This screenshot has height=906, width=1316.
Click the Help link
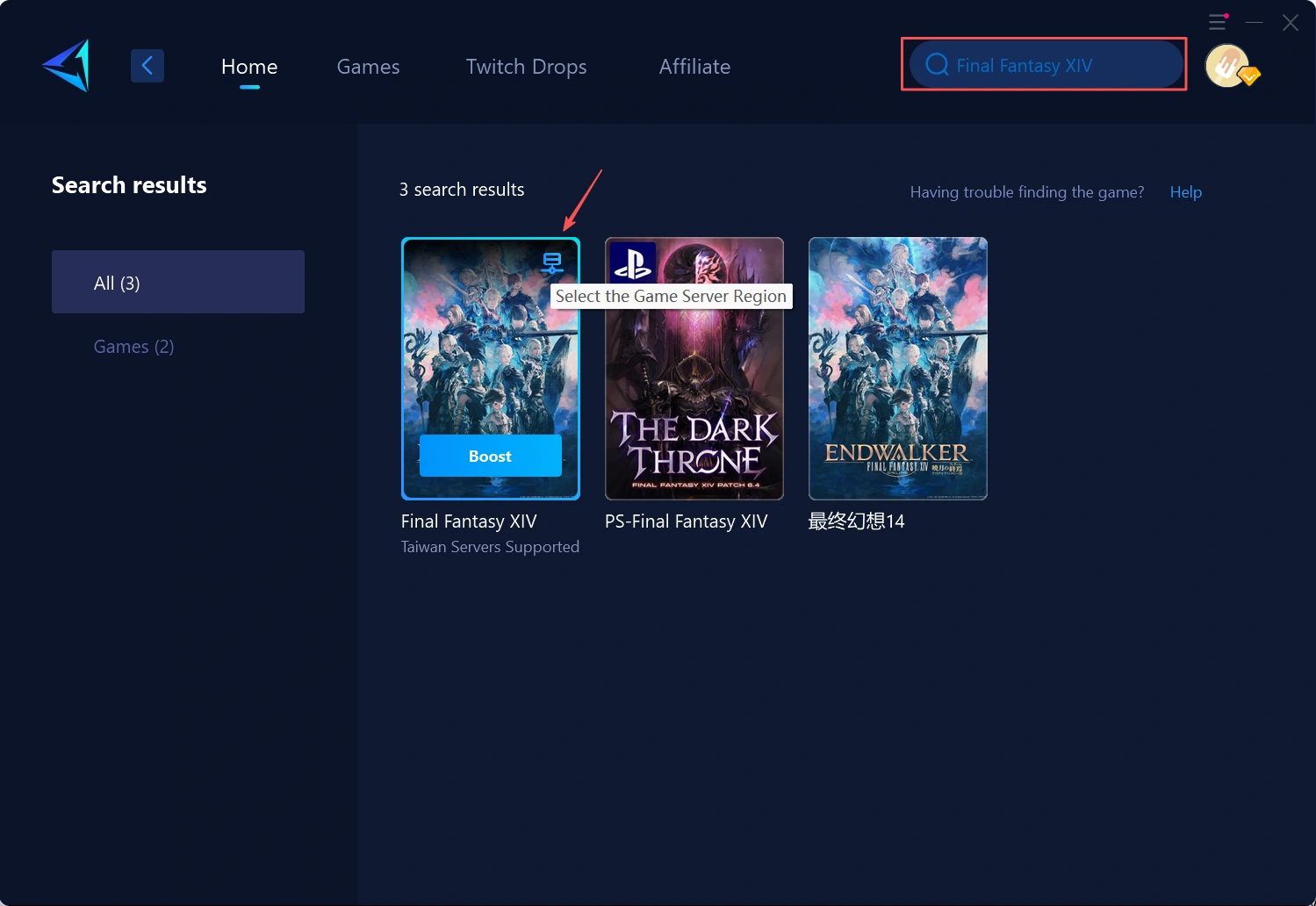[x=1185, y=192]
